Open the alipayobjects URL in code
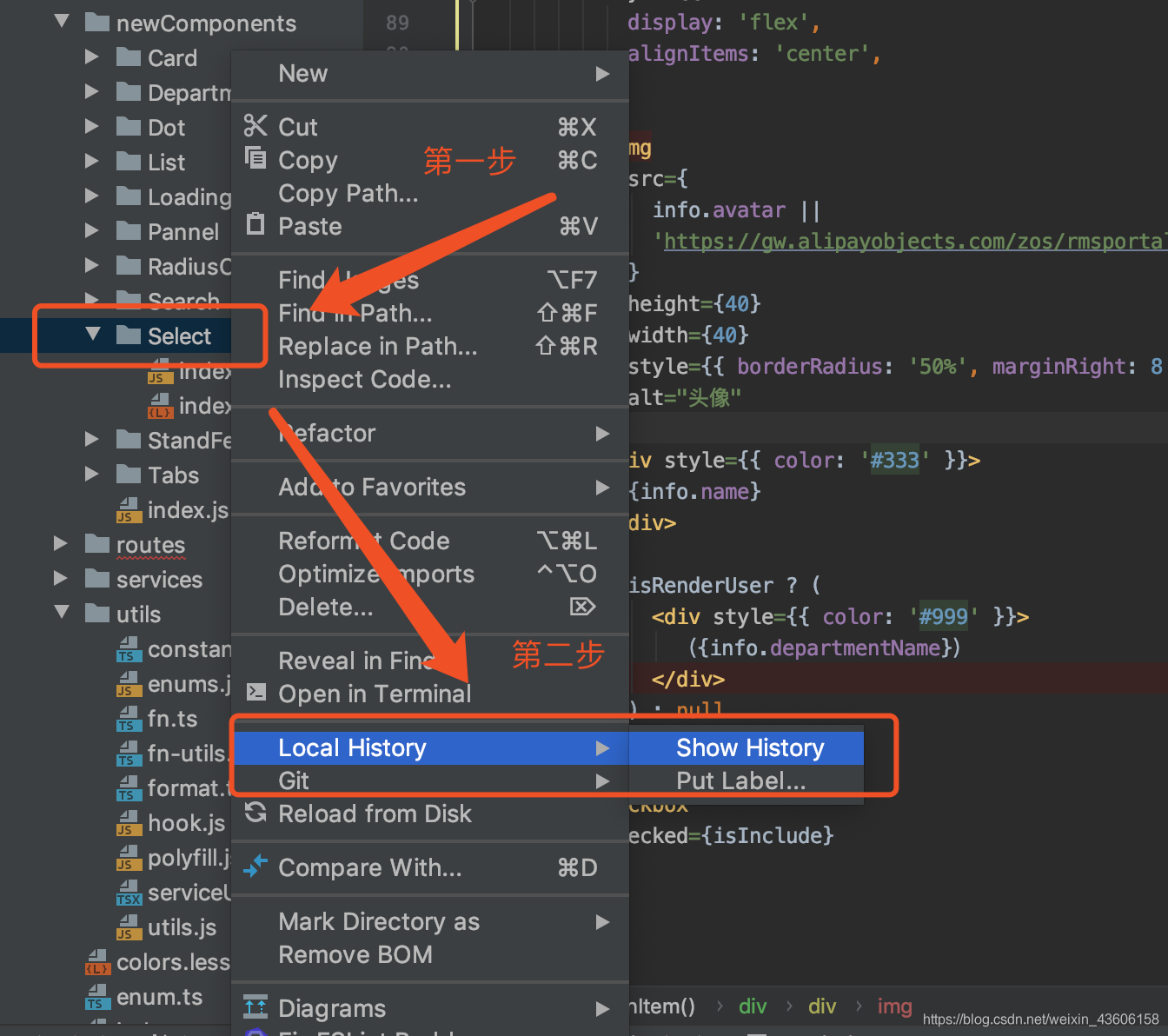This screenshot has height=1036, width=1168. pos(912,242)
